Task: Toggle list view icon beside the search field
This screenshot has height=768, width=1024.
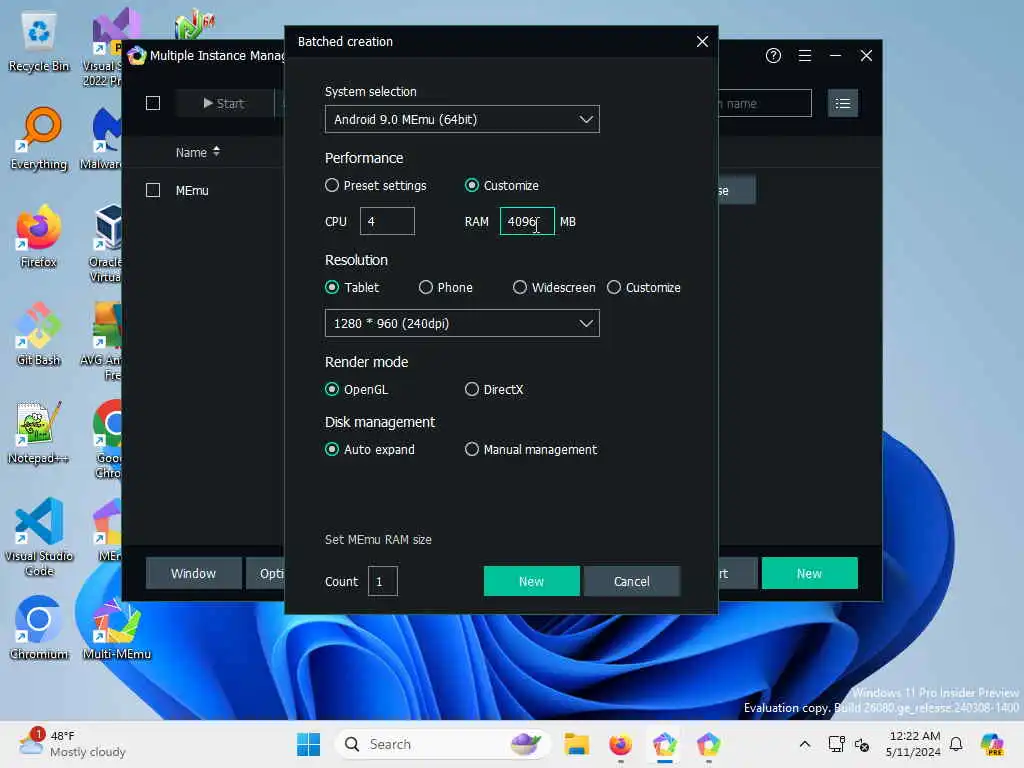Action: click(x=842, y=103)
